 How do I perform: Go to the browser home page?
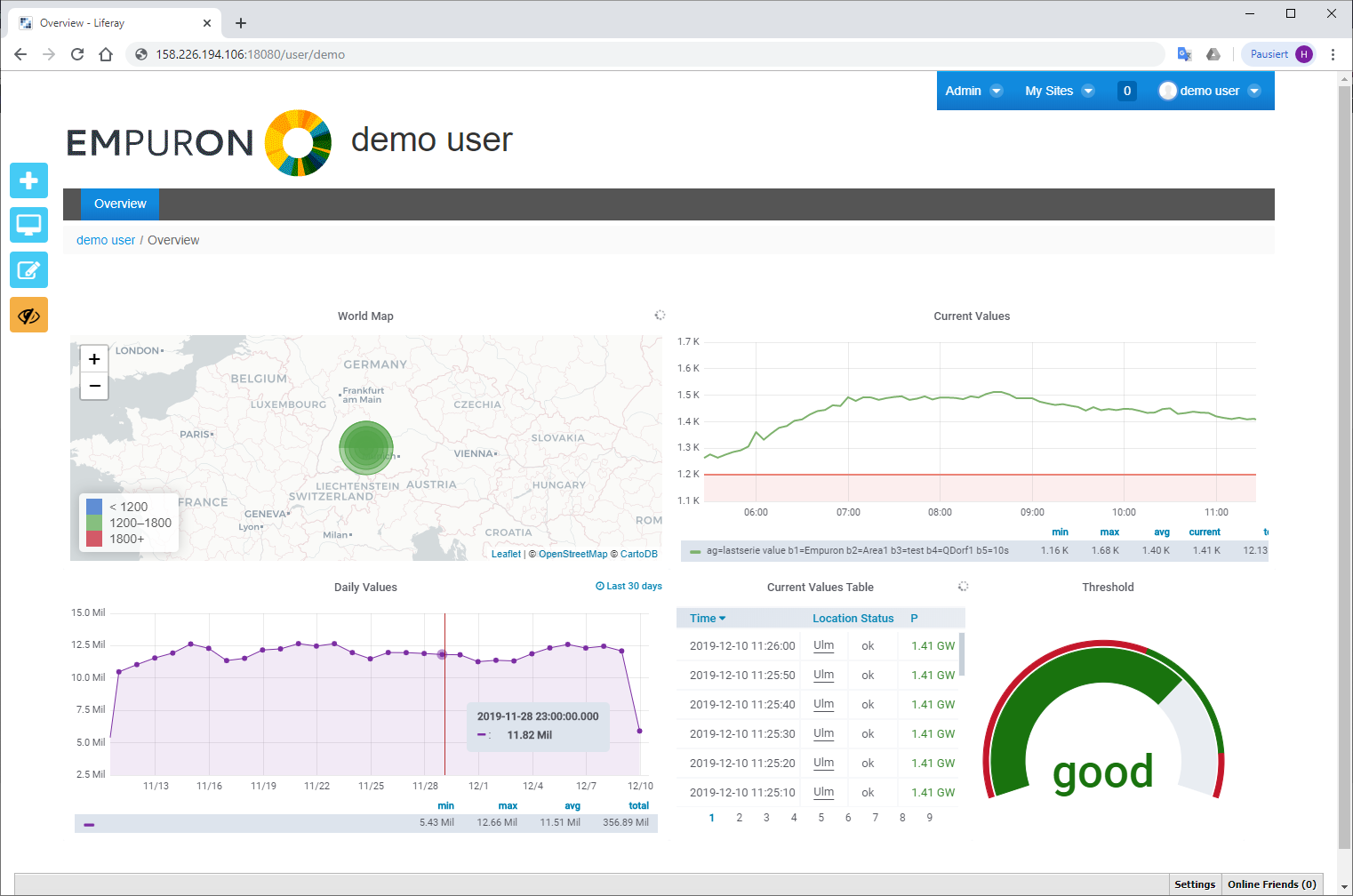point(106,54)
